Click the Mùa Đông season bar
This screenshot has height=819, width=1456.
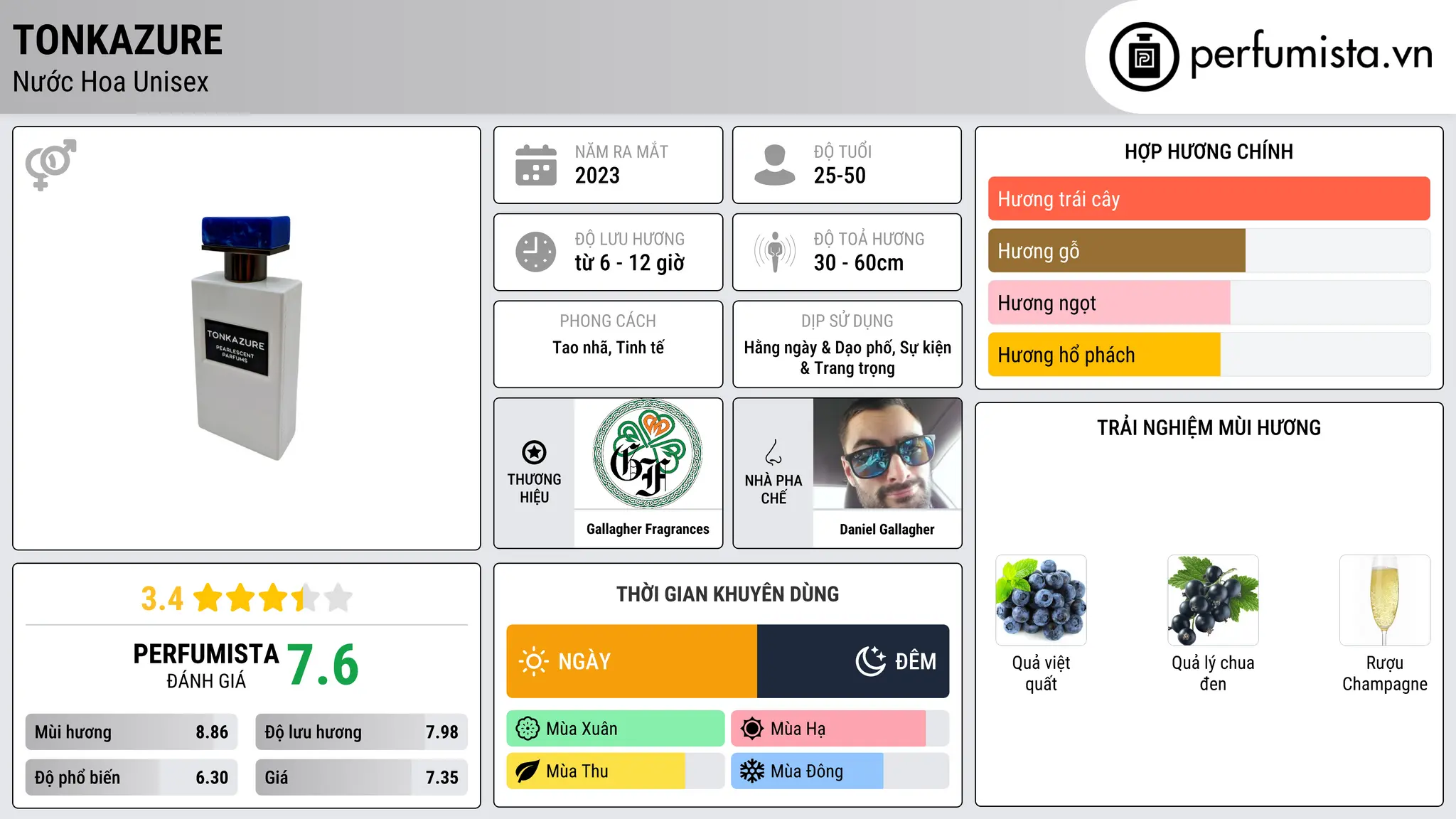(840, 771)
